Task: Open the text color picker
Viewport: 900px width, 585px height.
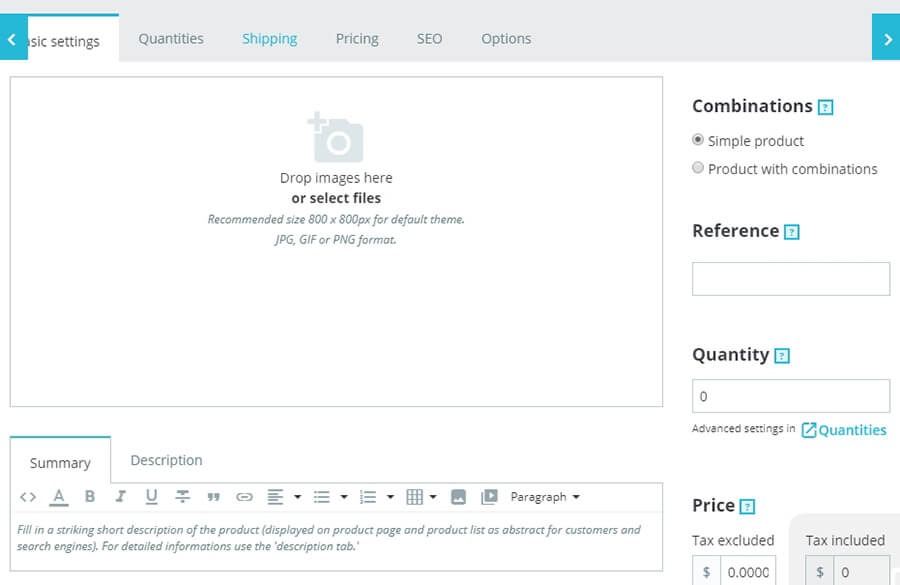Action: [59, 496]
